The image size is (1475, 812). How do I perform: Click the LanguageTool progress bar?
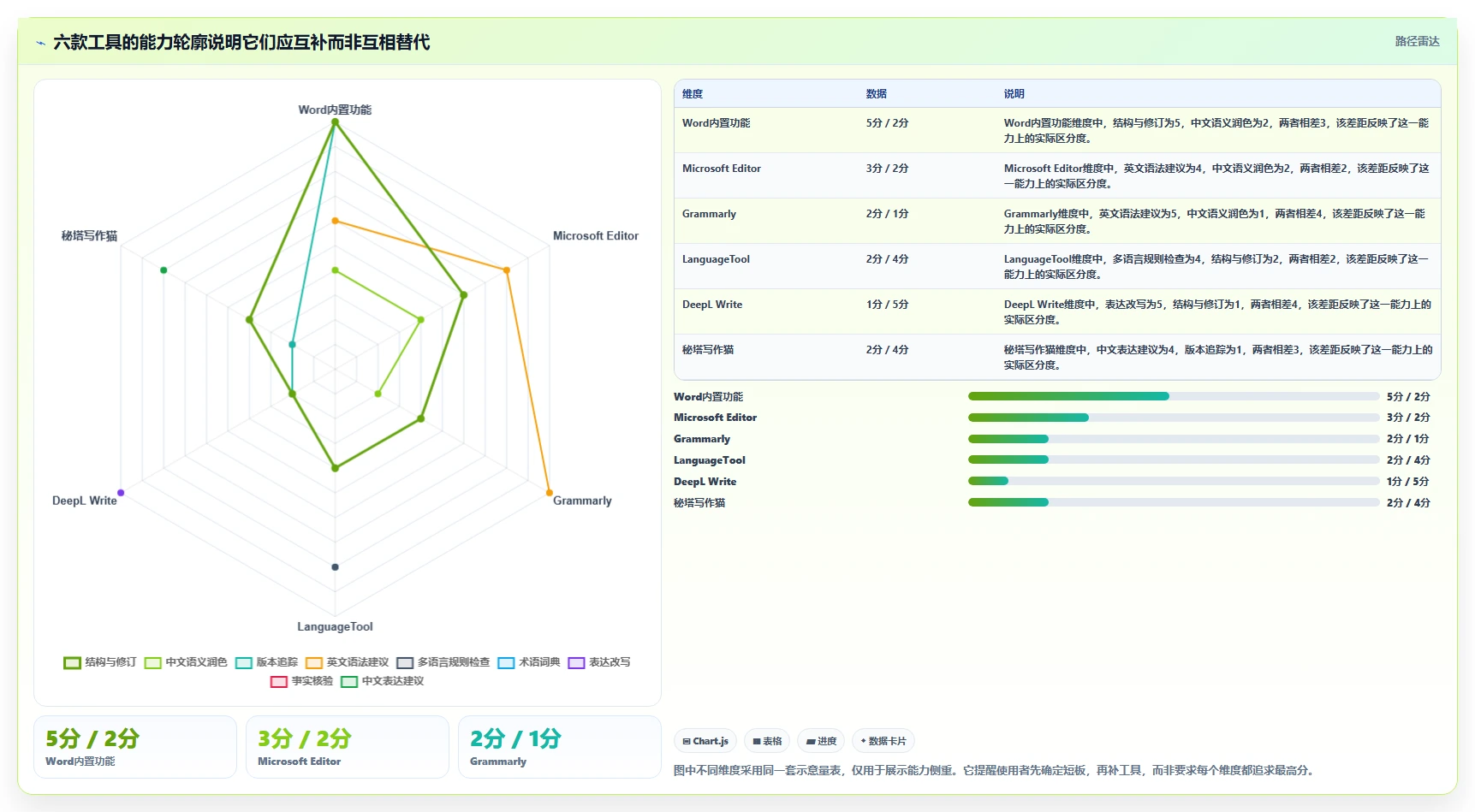[x=1174, y=459]
